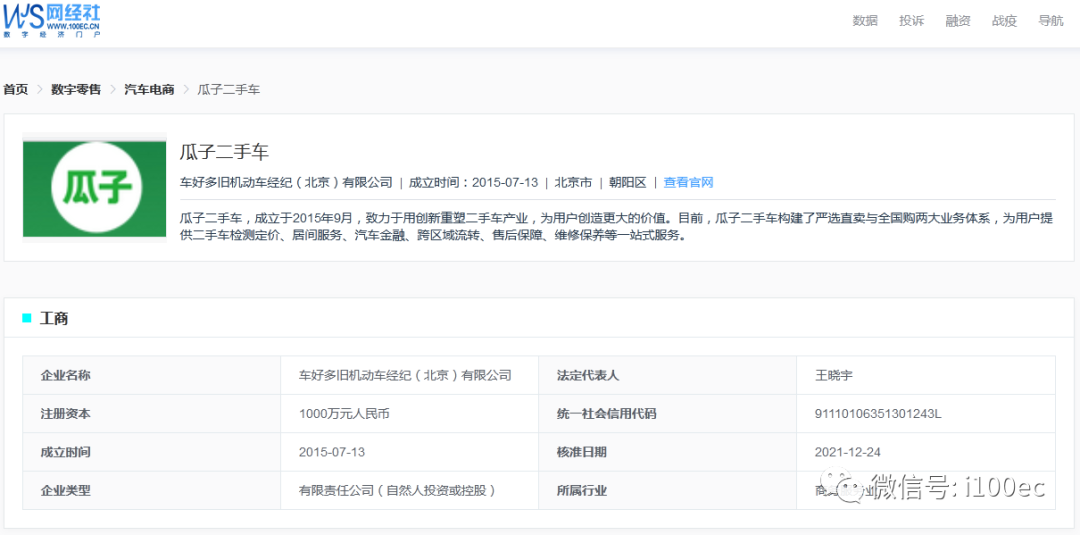Click the company description paragraph
Image resolution: width=1080 pixels, height=535 pixels.
[616, 227]
